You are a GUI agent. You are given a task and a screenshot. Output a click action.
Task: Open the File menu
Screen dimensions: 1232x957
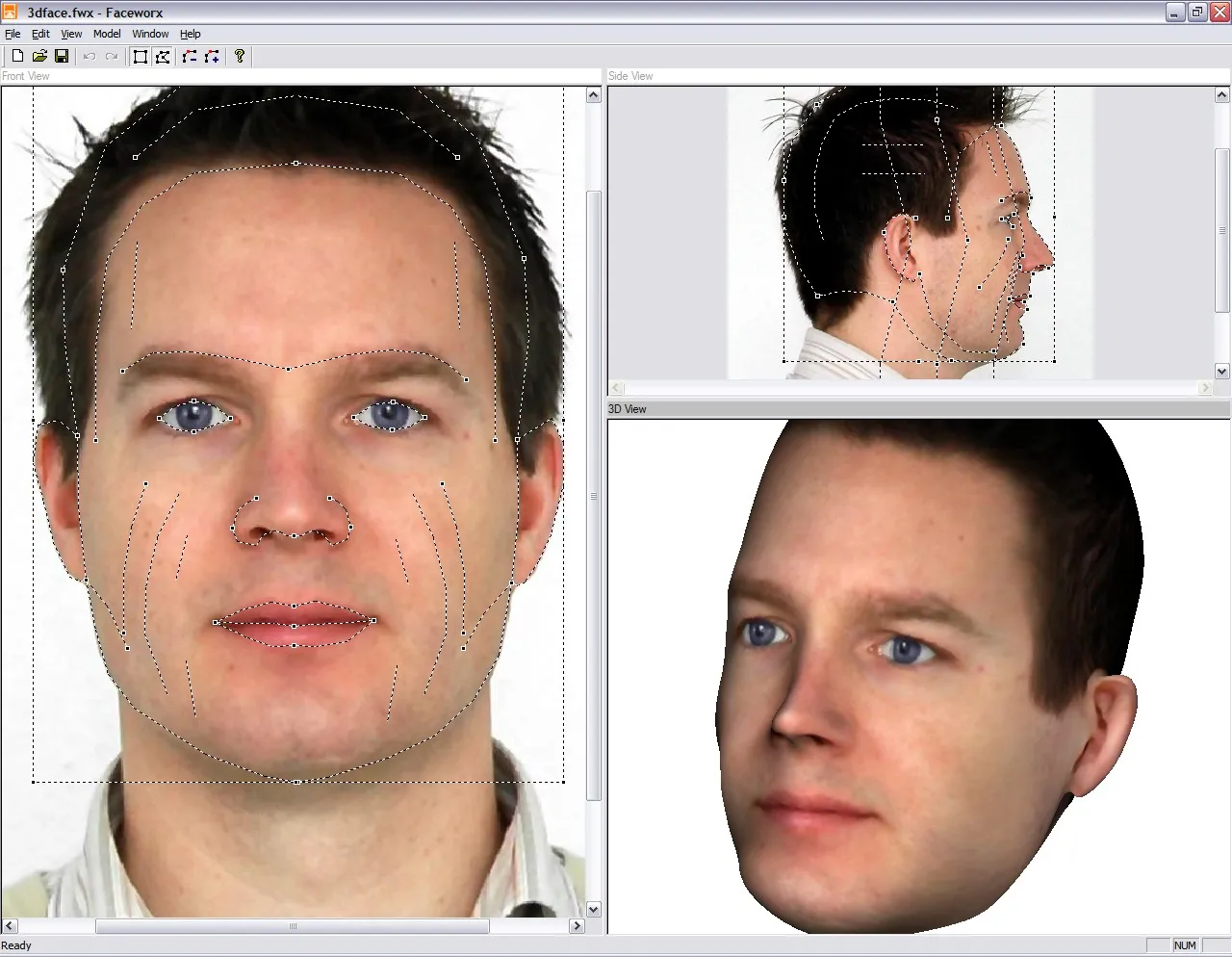pos(13,34)
